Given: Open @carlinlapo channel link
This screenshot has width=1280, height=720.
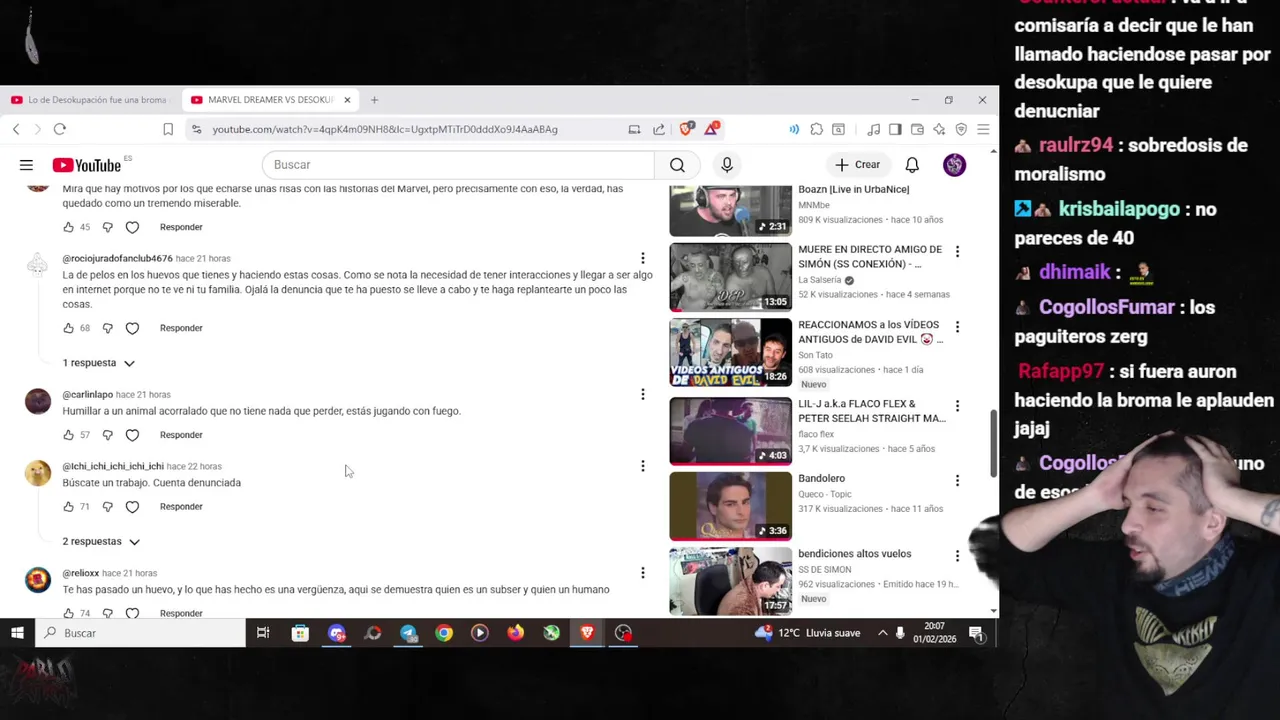Looking at the screenshot, I should 87,395.
